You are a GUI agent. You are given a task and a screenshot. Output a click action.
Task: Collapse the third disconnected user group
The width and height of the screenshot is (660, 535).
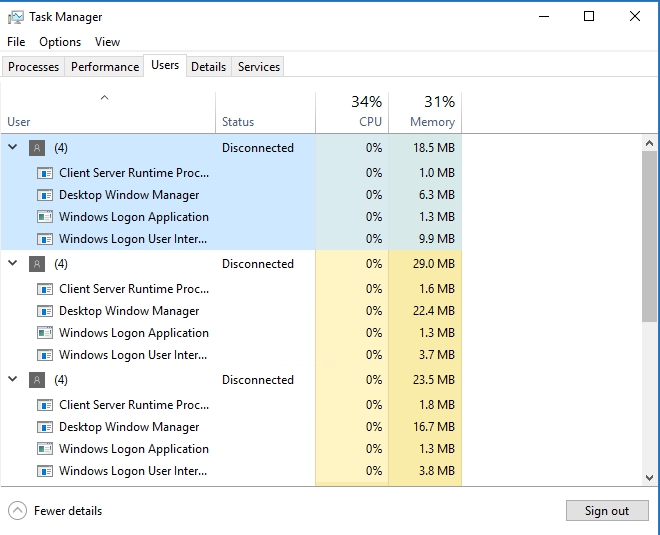pos(13,379)
